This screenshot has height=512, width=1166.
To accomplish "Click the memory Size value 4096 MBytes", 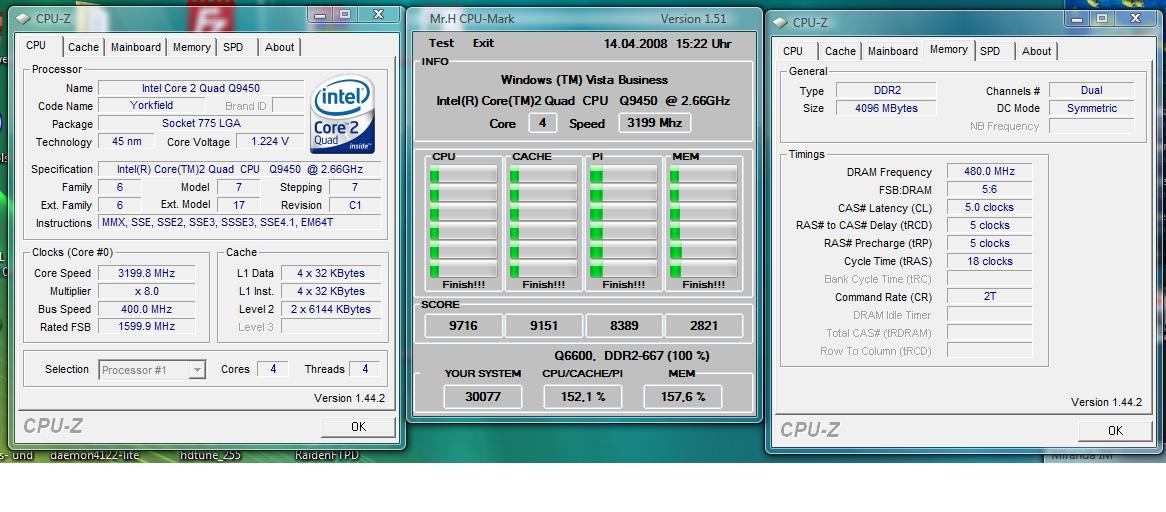I will 886,108.
